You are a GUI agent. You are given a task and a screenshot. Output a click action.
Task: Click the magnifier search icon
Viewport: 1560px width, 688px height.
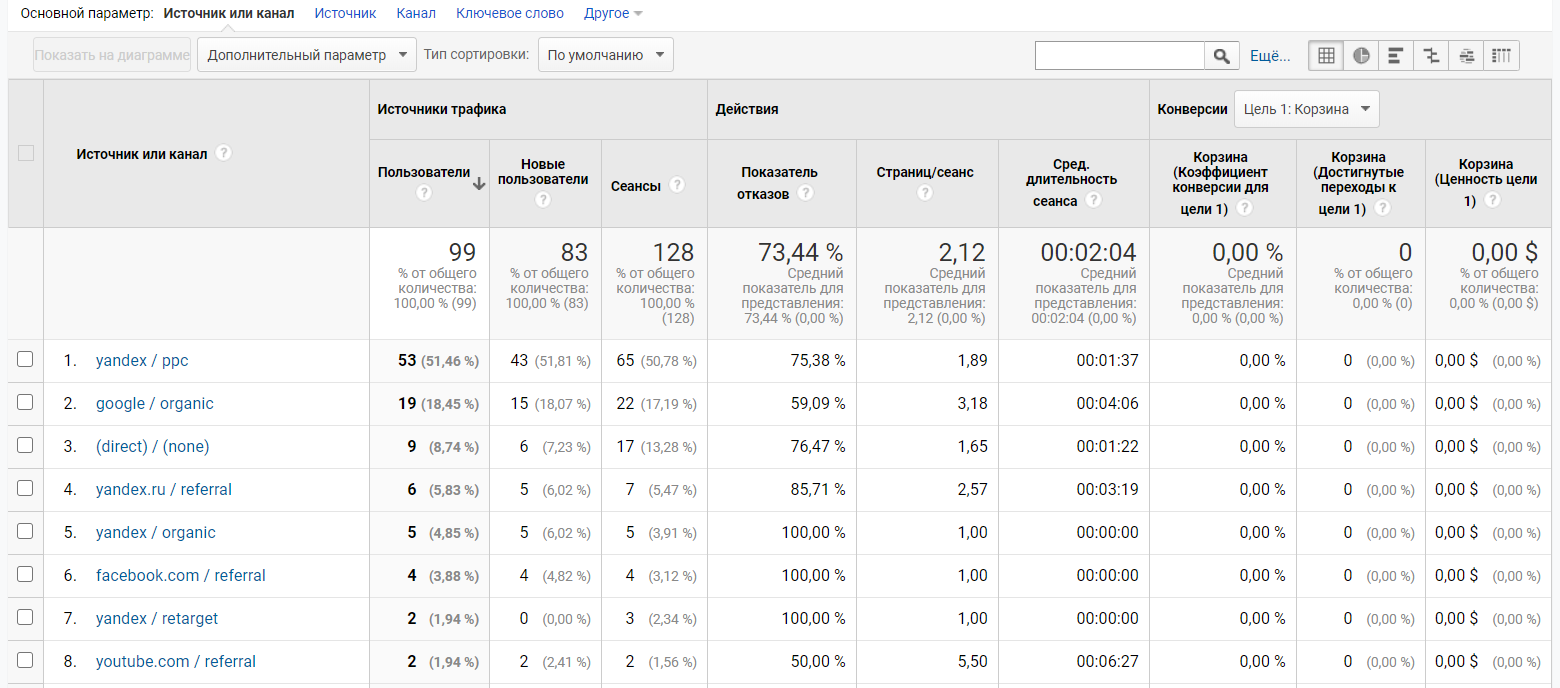pyautogui.click(x=1221, y=56)
